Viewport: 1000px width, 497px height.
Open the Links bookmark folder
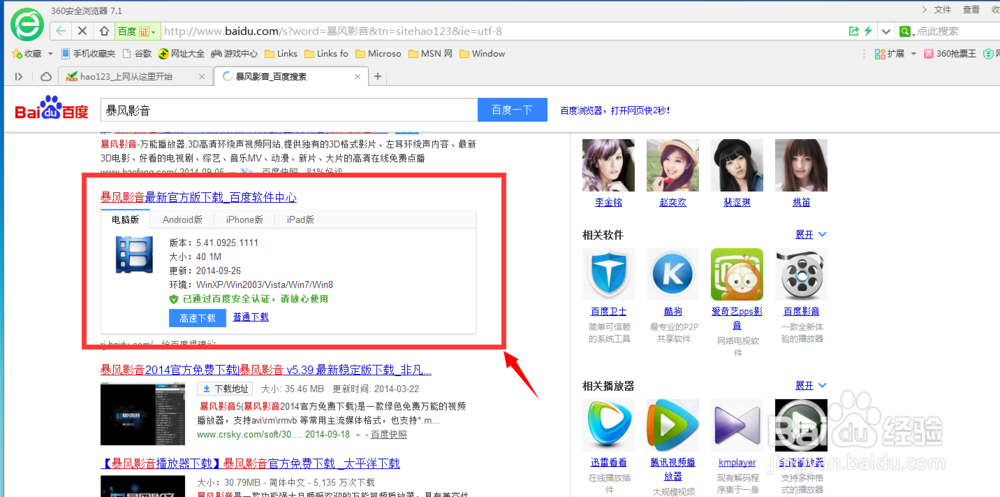click(281, 54)
